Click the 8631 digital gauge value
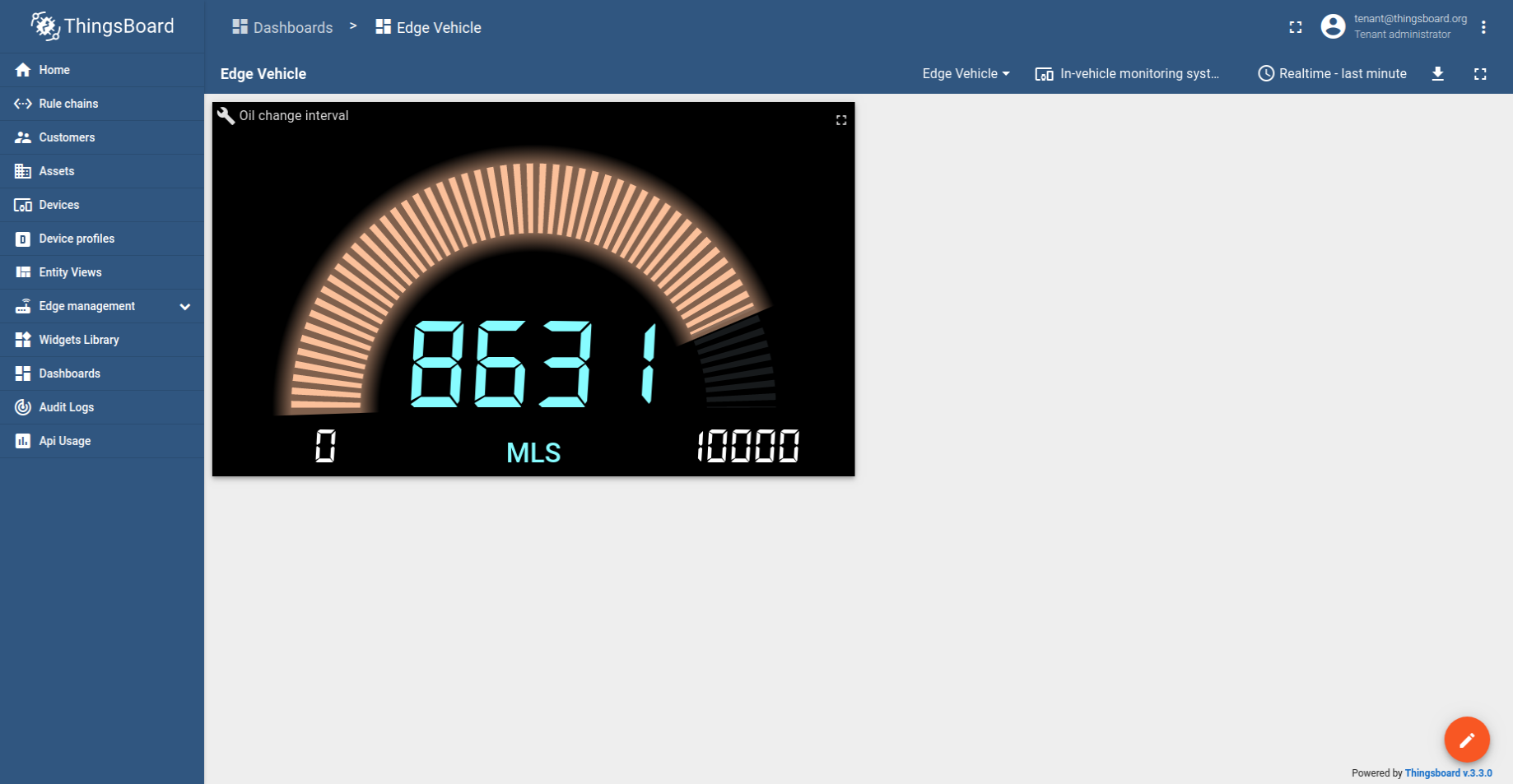Viewport: 1513px width, 784px height. [533, 364]
